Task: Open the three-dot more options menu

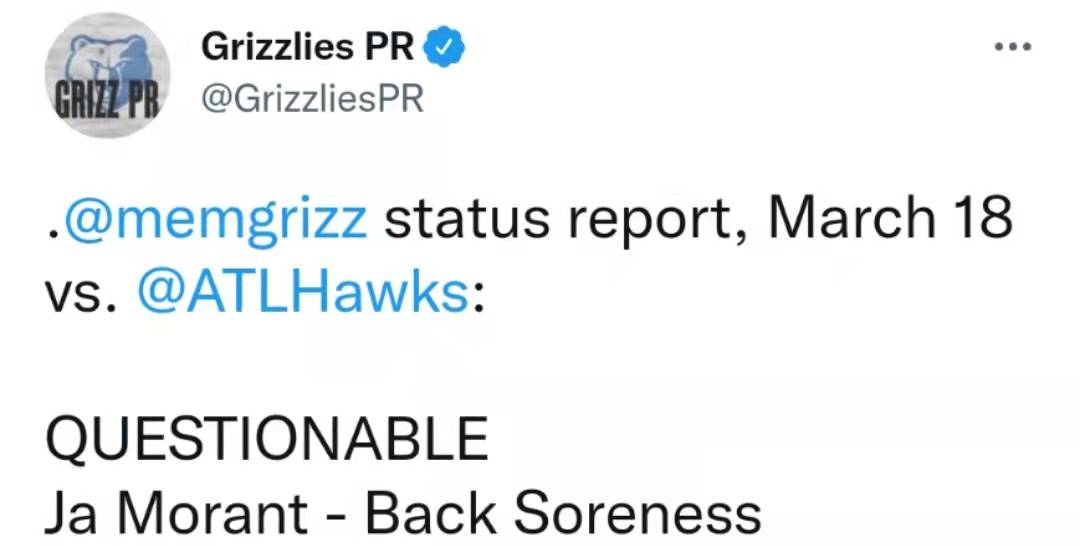Action: (x=1013, y=47)
